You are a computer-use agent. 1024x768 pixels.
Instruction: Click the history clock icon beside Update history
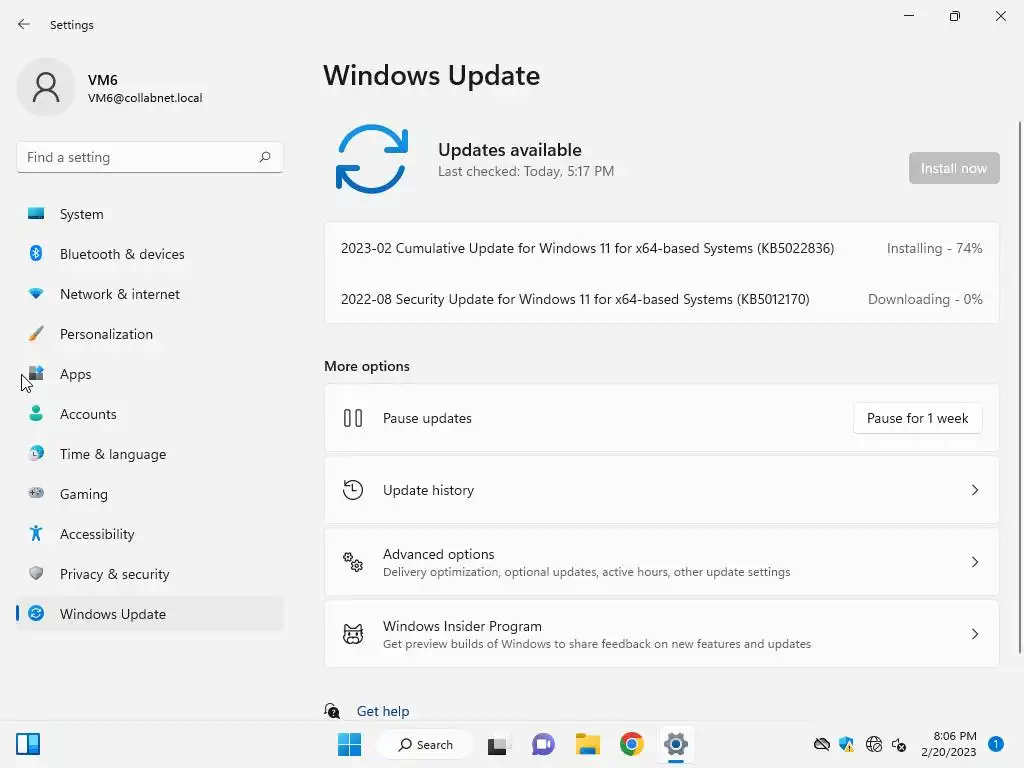353,490
